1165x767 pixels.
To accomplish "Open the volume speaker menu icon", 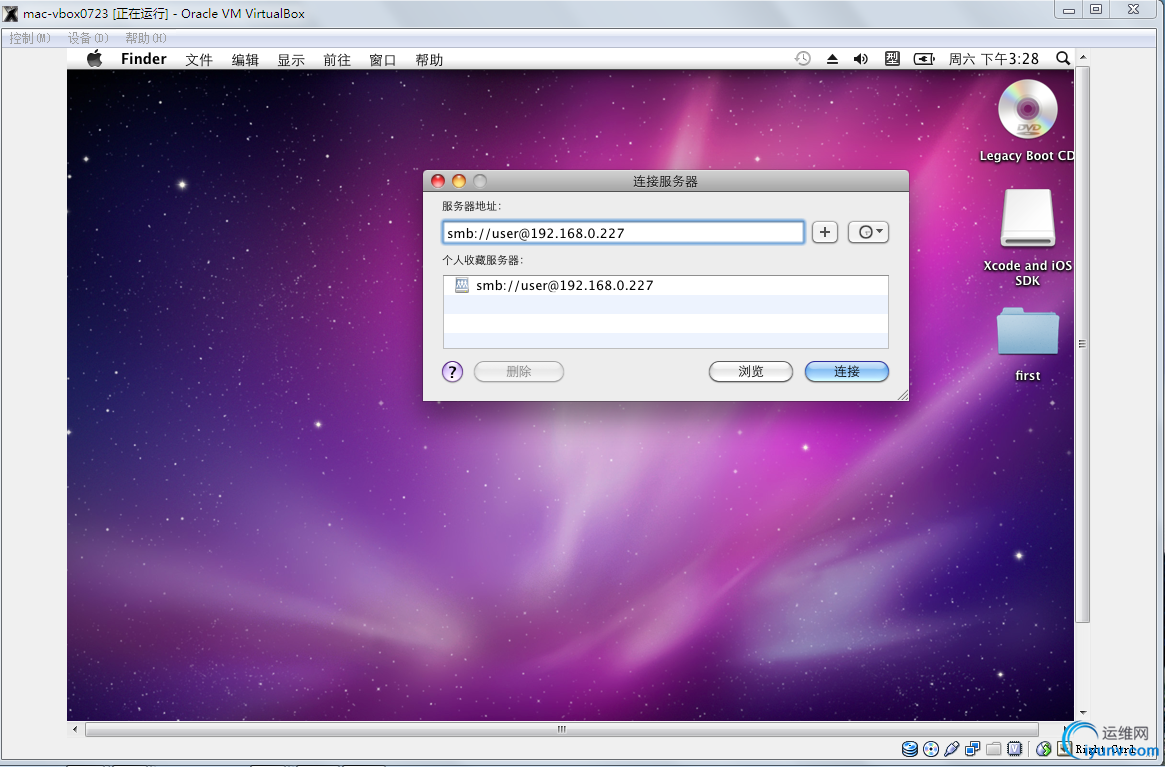I will 860,59.
